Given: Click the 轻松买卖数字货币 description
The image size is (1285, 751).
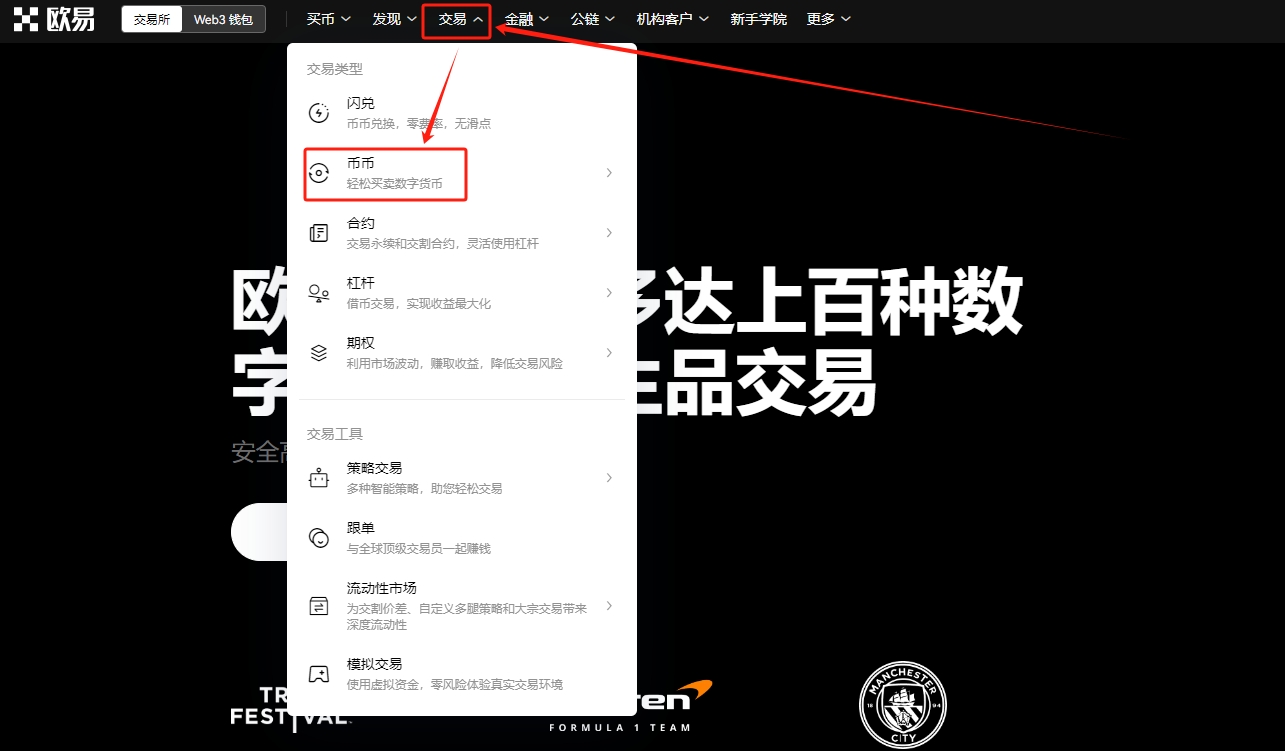Looking at the screenshot, I should tap(394, 184).
